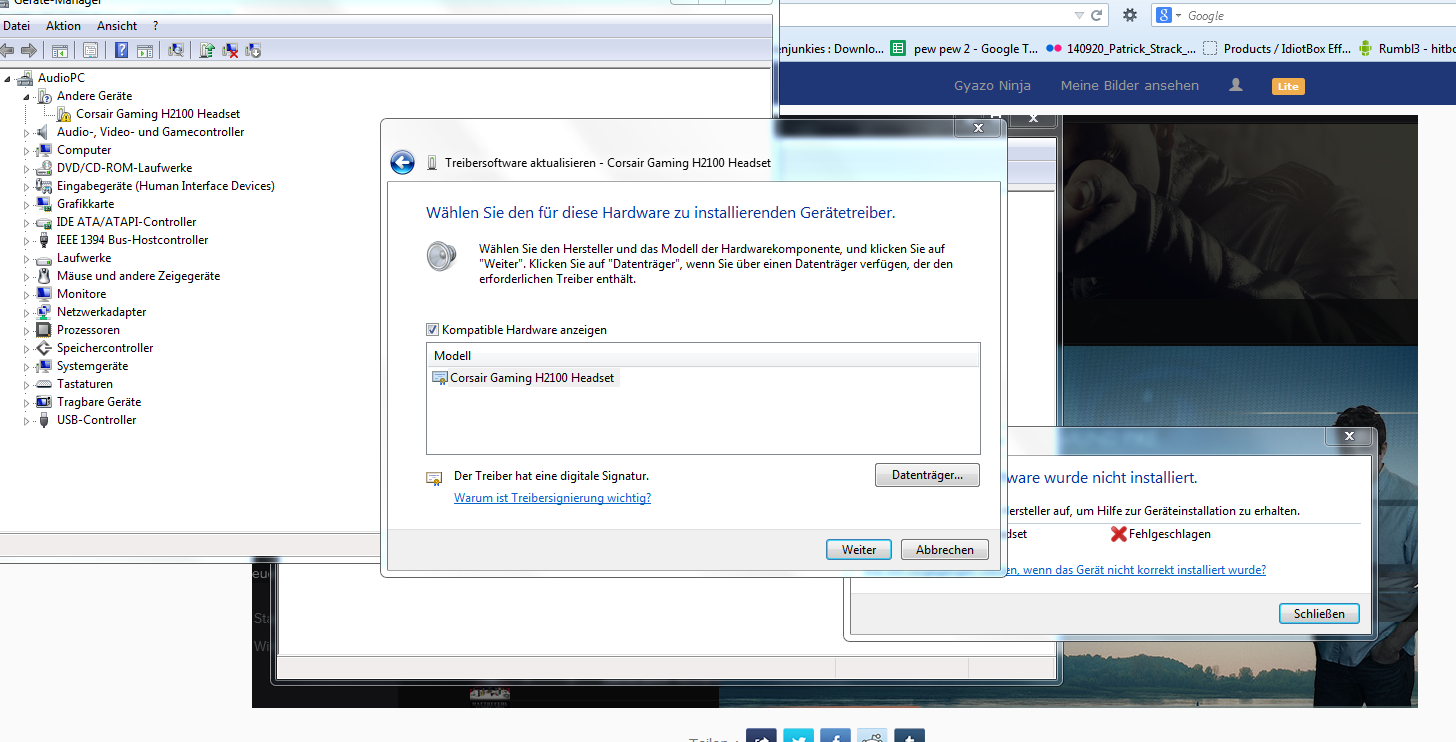1456x742 pixels.
Task: Open the address bar history dropdown arrow
Action: coord(1079,15)
